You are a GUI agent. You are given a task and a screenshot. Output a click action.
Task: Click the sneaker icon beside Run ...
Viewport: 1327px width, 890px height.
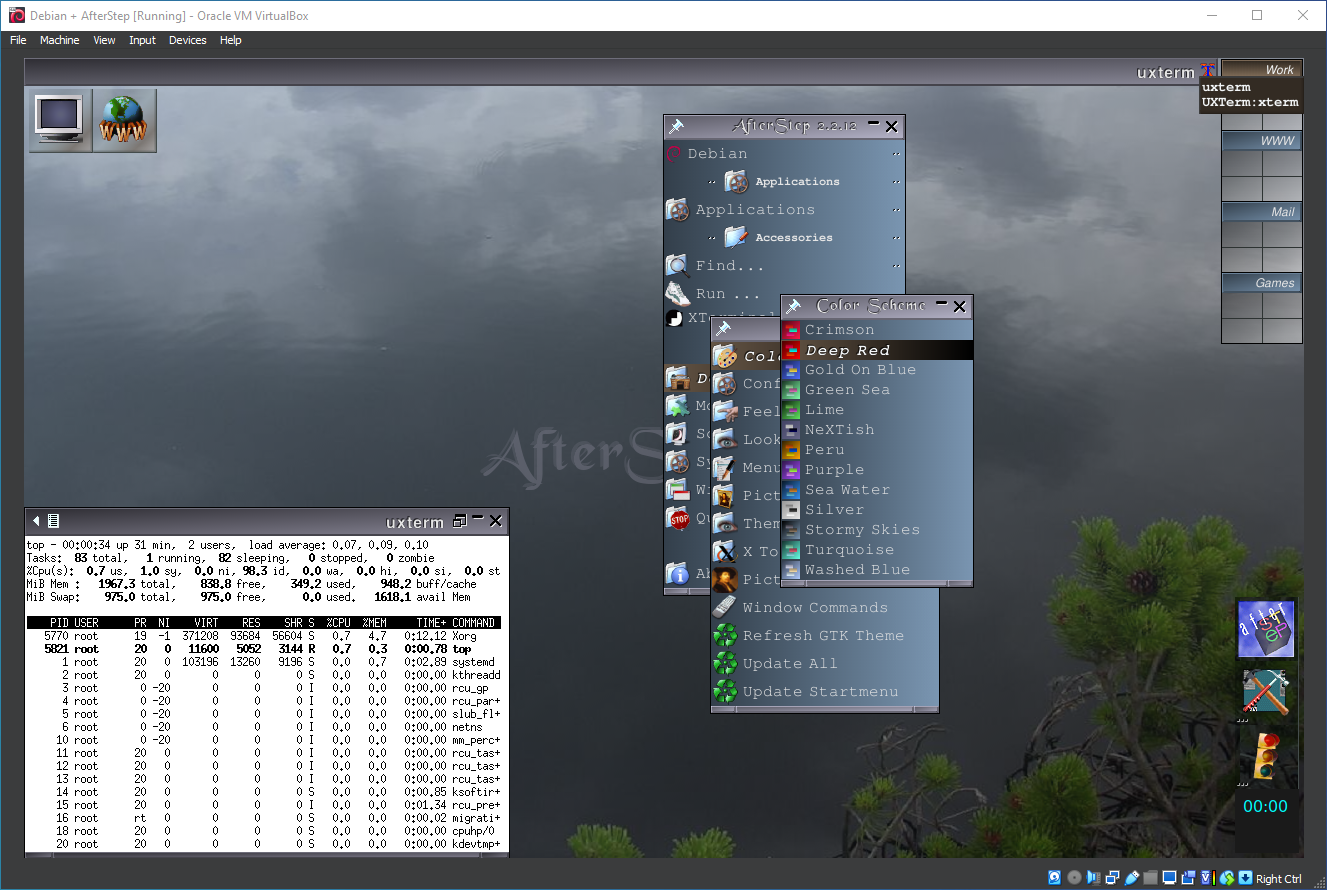click(678, 294)
